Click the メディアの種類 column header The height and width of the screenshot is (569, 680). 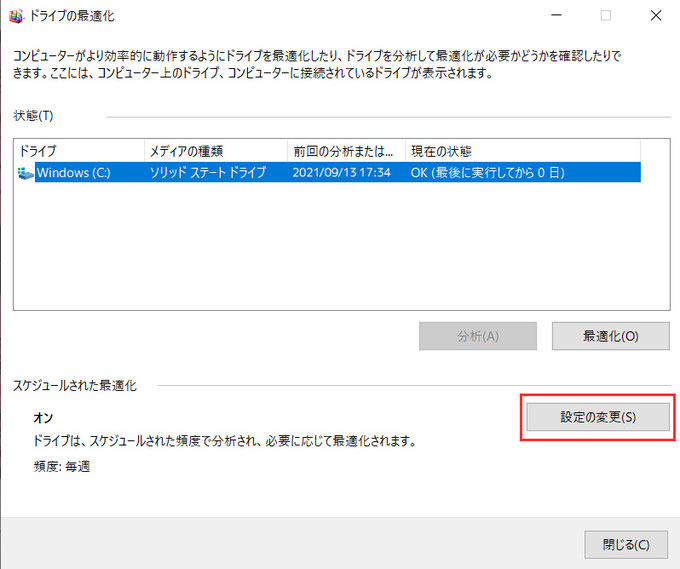[x=216, y=151]
